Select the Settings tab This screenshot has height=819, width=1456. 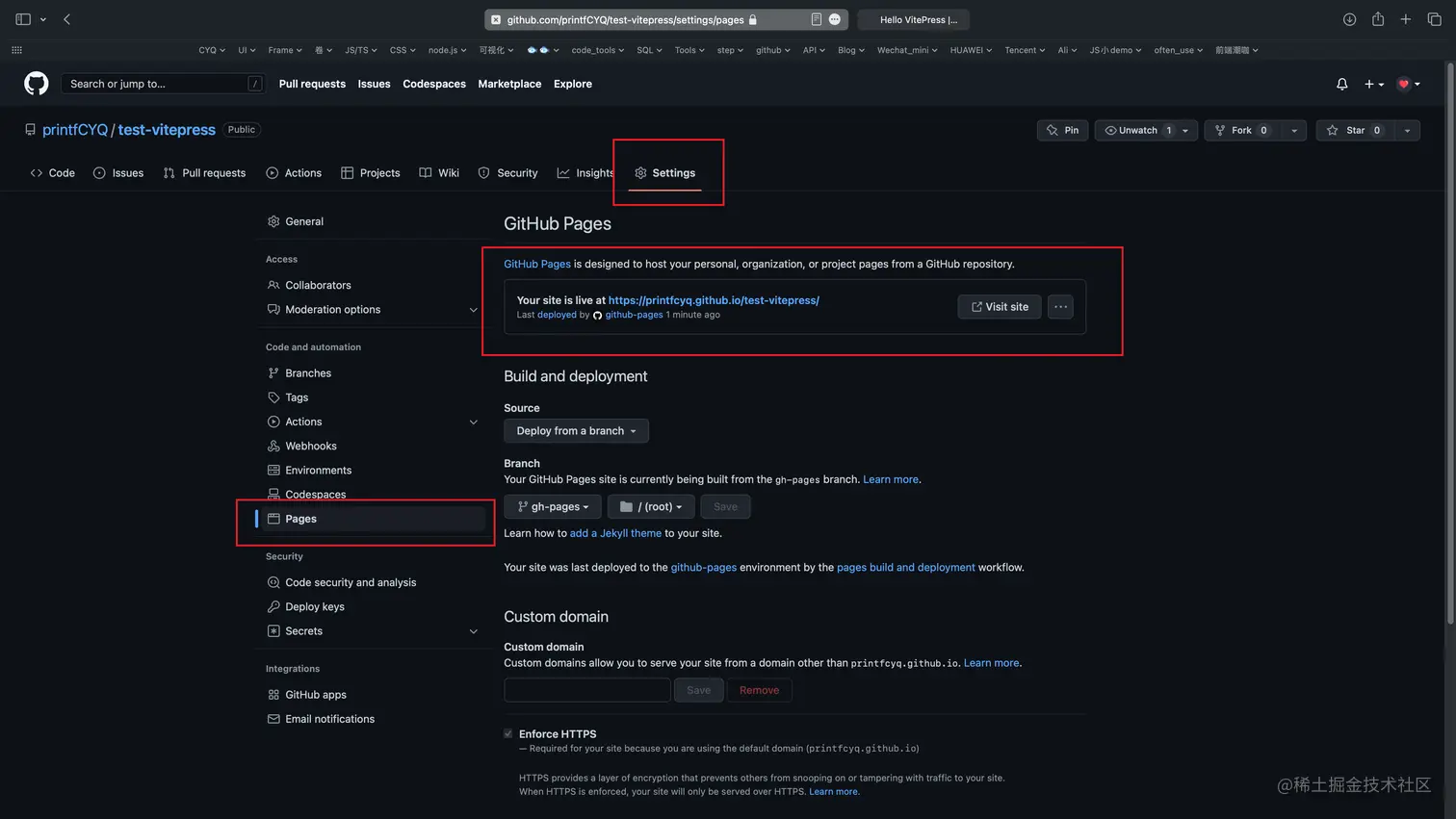[664, 173]
